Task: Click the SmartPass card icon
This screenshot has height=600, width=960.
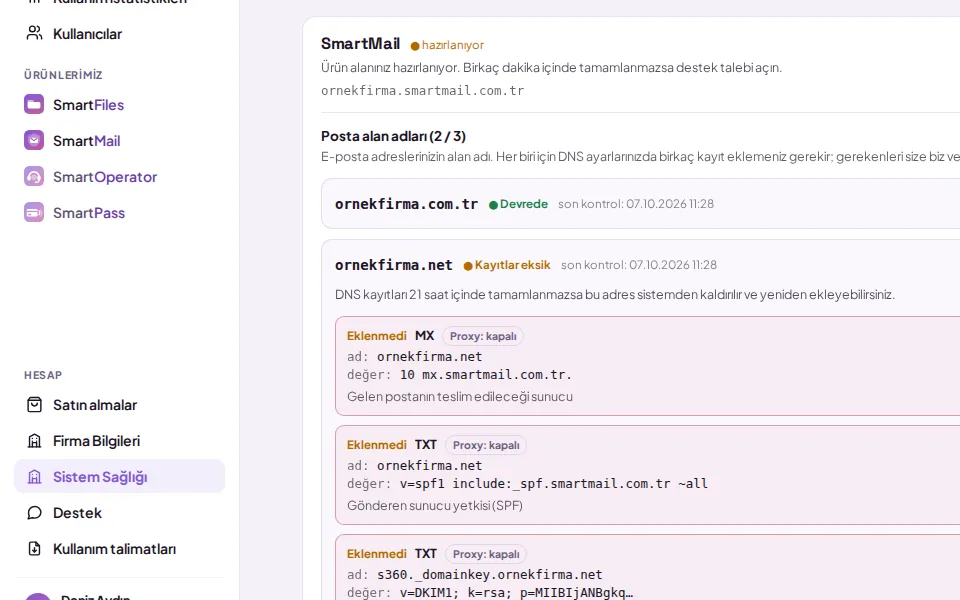Action: coord(34,212)
